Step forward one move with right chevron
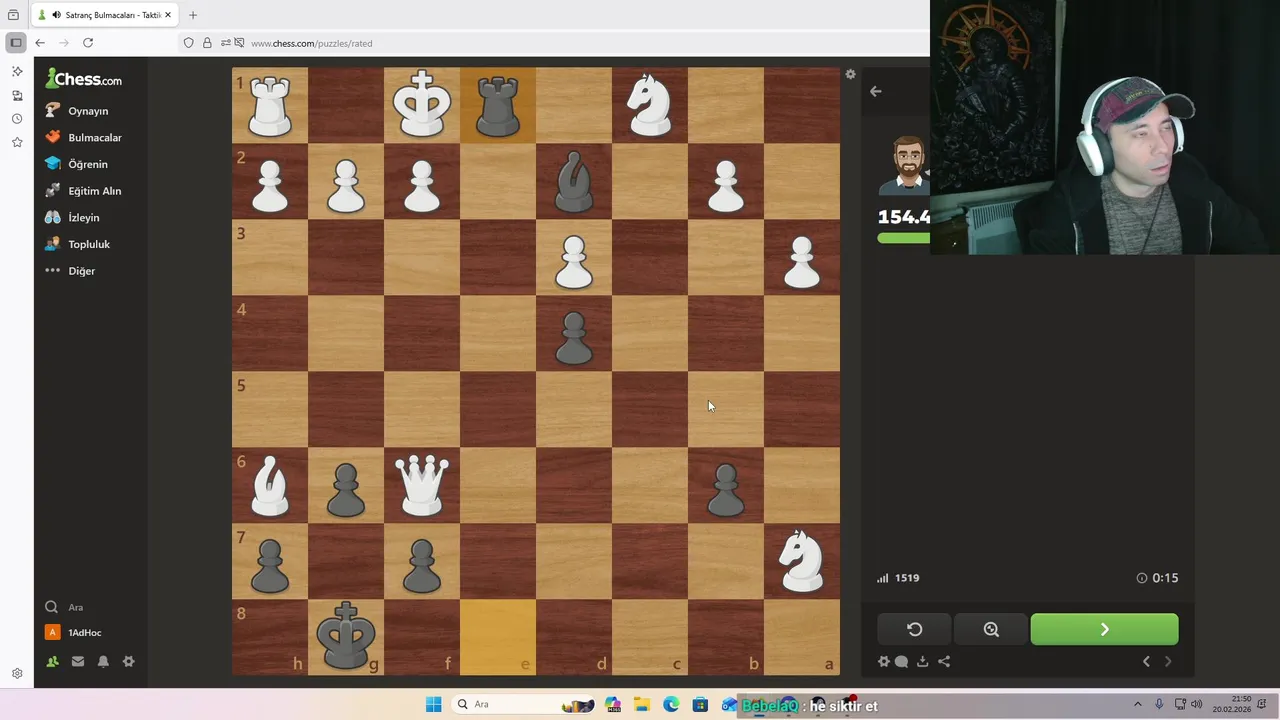This screenshot has height=720, width=1280. [x=1168, y=661]
